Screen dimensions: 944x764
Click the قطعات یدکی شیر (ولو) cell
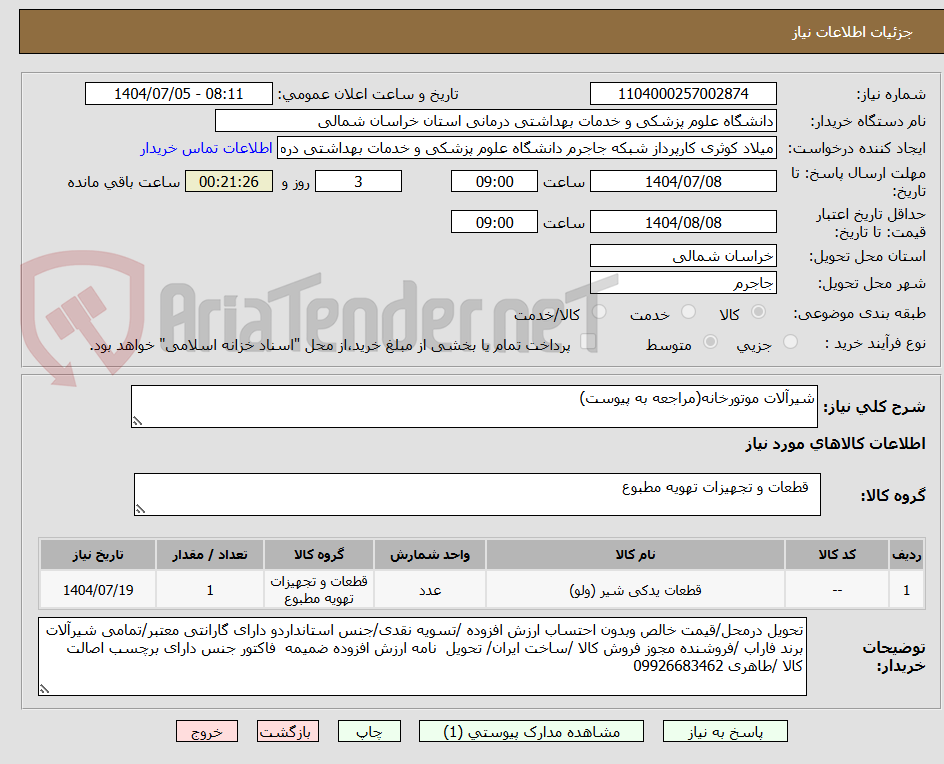point(635,590)
